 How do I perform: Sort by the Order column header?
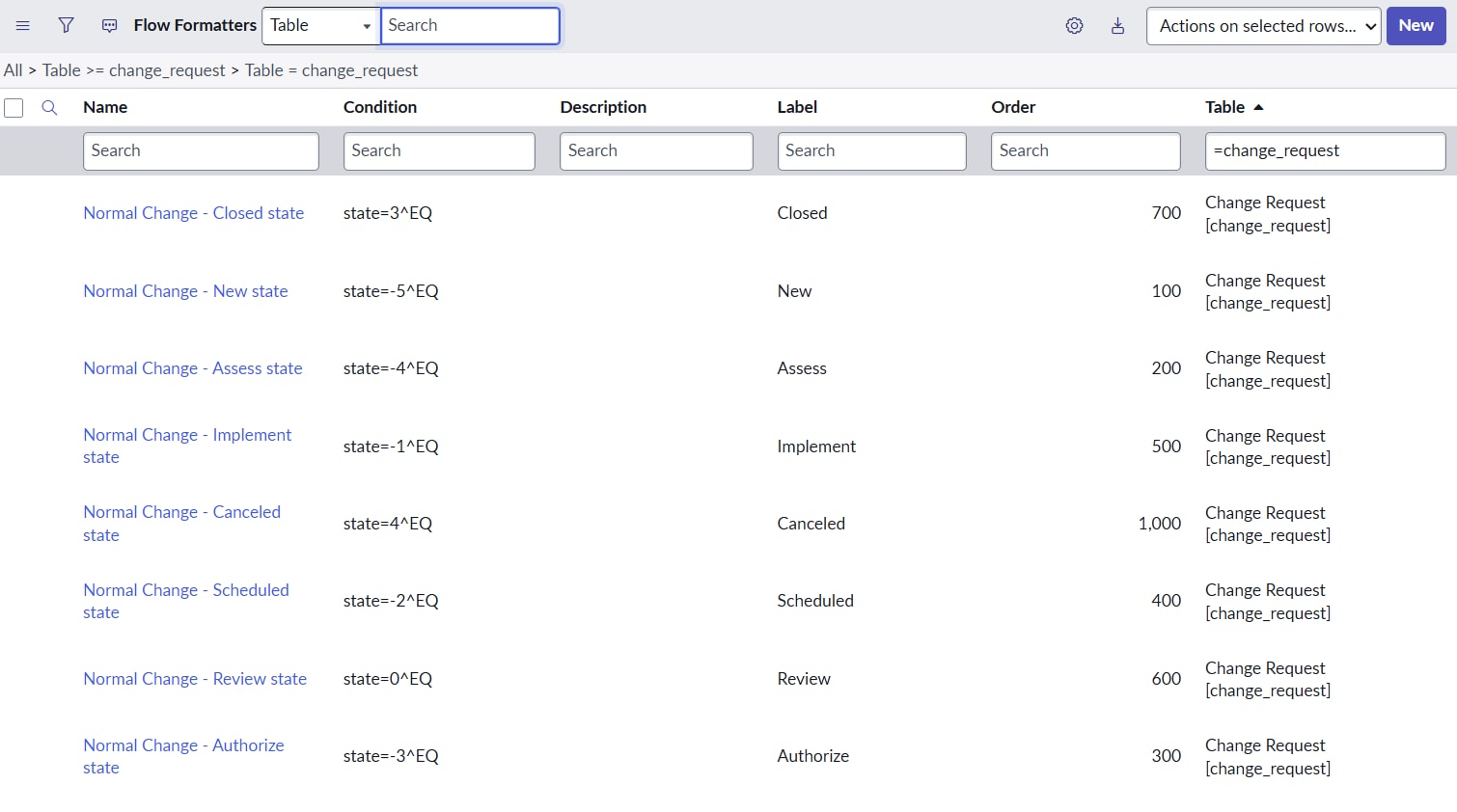pyautogui.click(x=1013, y=107)
